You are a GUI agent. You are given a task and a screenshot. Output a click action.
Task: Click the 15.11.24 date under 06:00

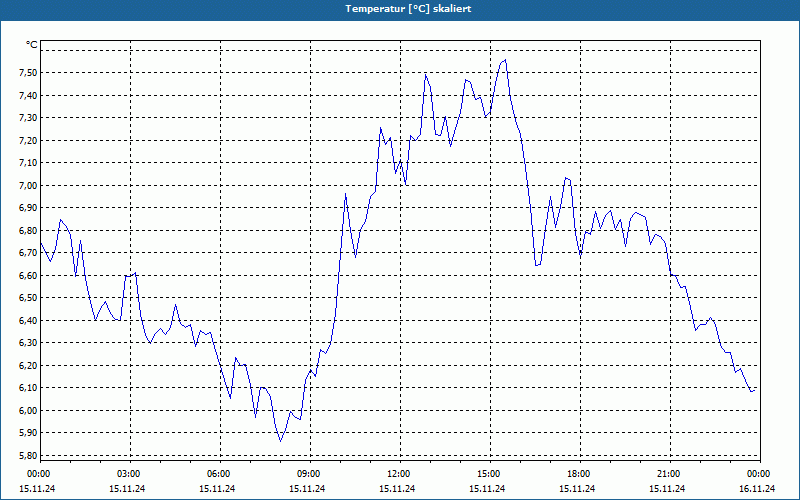pyautogui.click(x=217, y=489)
